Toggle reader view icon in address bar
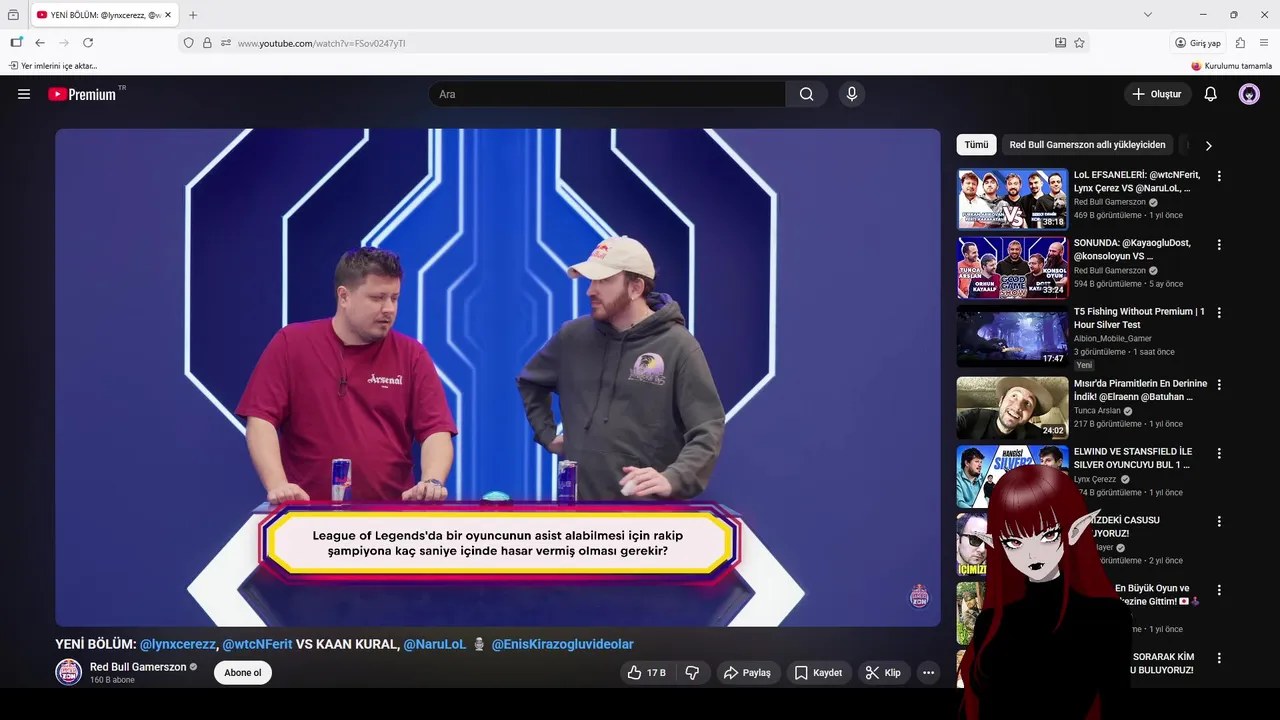The image size is (1280, 720). pyautogui.click(x=1060, y=43)
